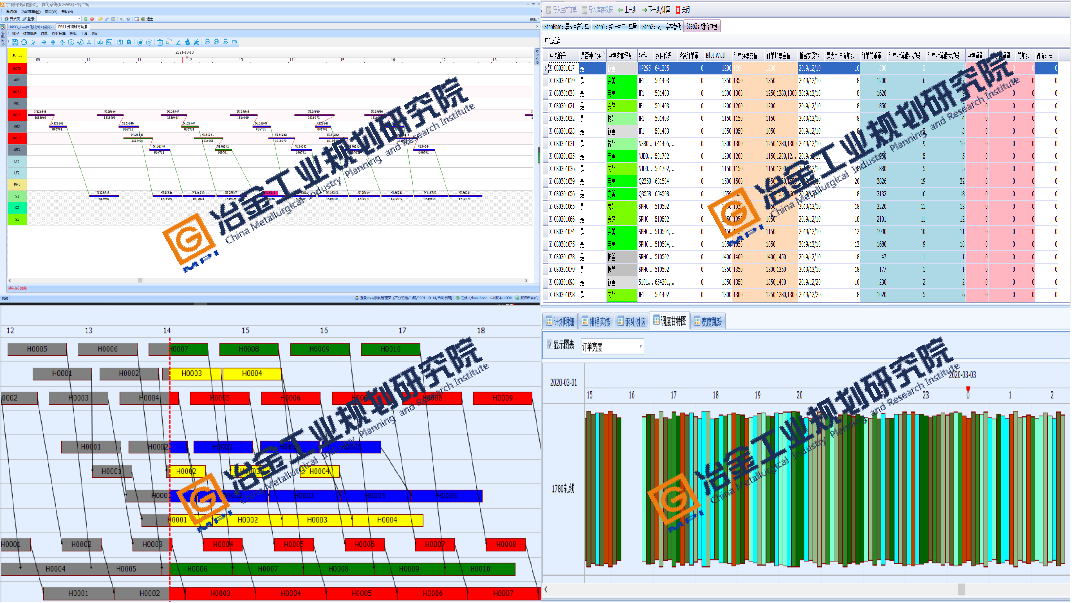Switch to the first tab above the order table

point(567,26)
